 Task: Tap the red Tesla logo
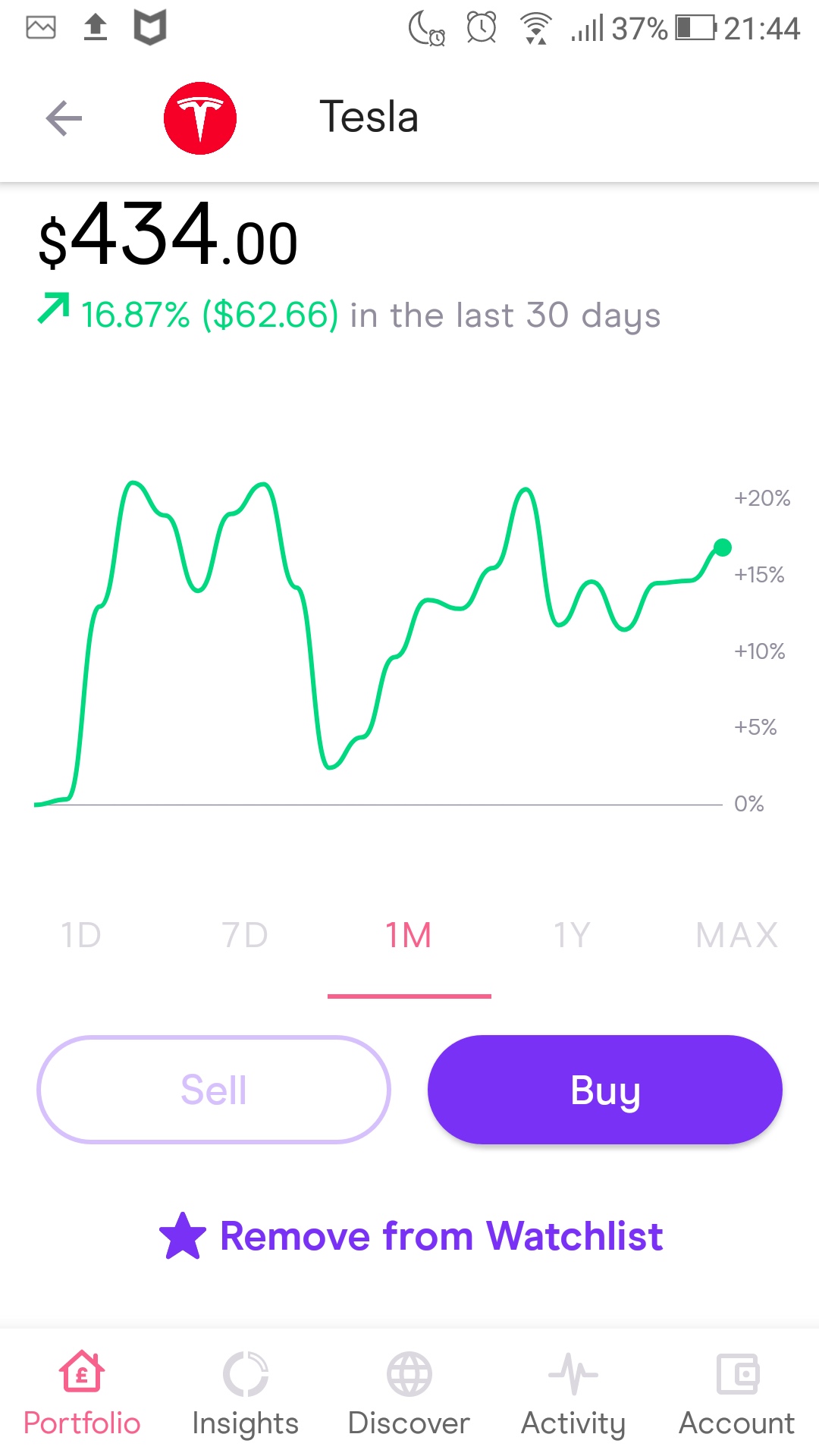(200, 118)
